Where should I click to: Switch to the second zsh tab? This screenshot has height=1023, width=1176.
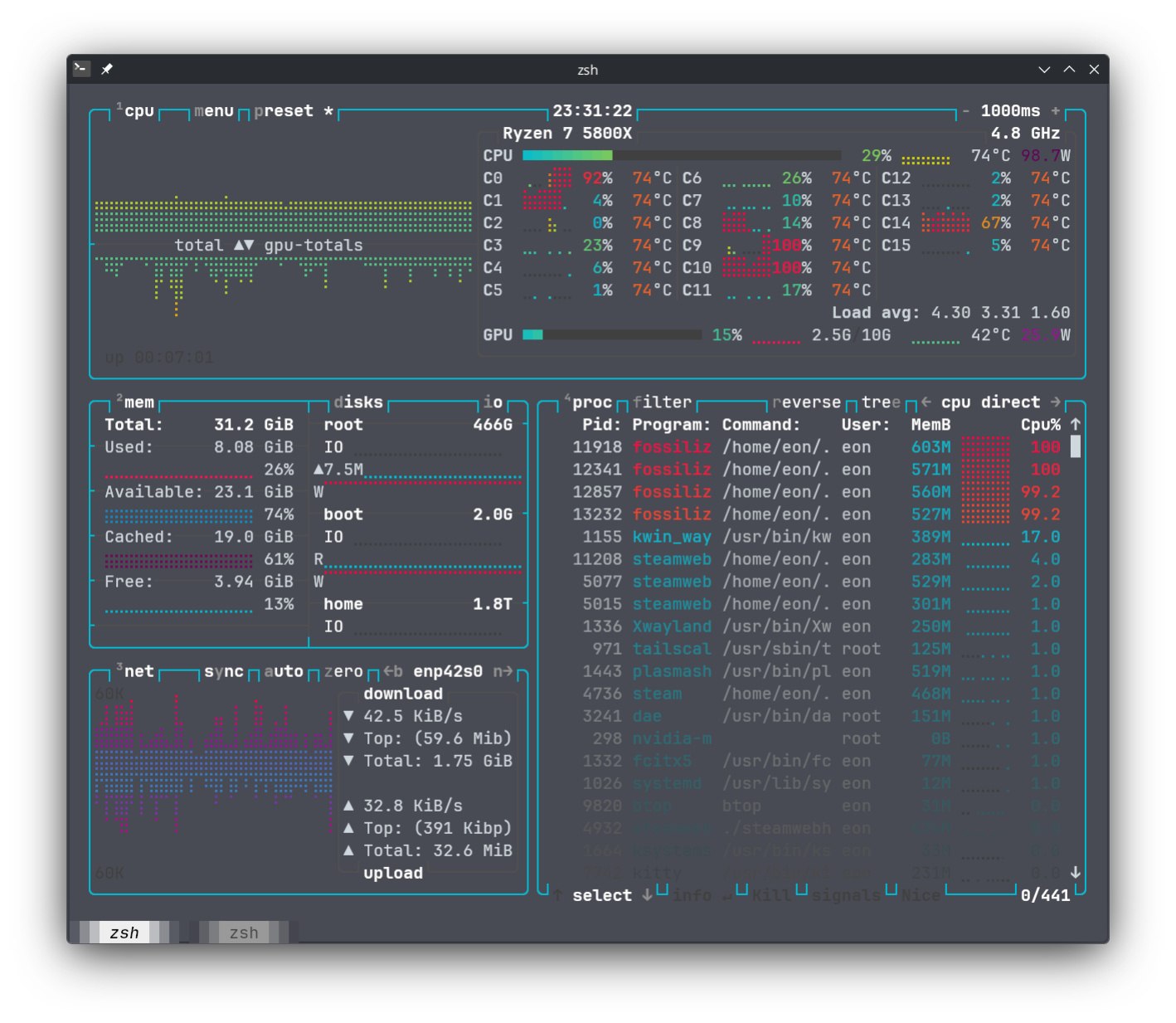coord(244,933)
